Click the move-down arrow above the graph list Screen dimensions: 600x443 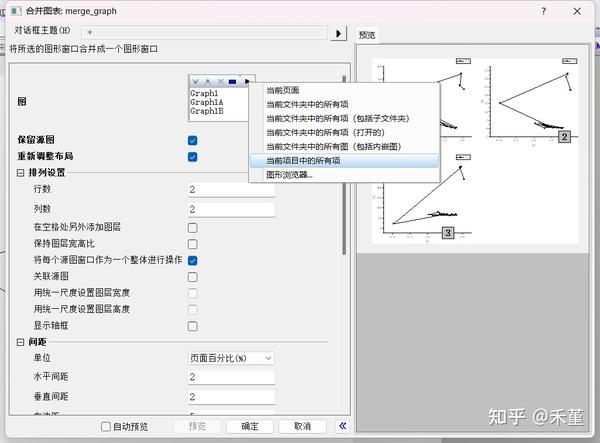[x=196, y=81]
